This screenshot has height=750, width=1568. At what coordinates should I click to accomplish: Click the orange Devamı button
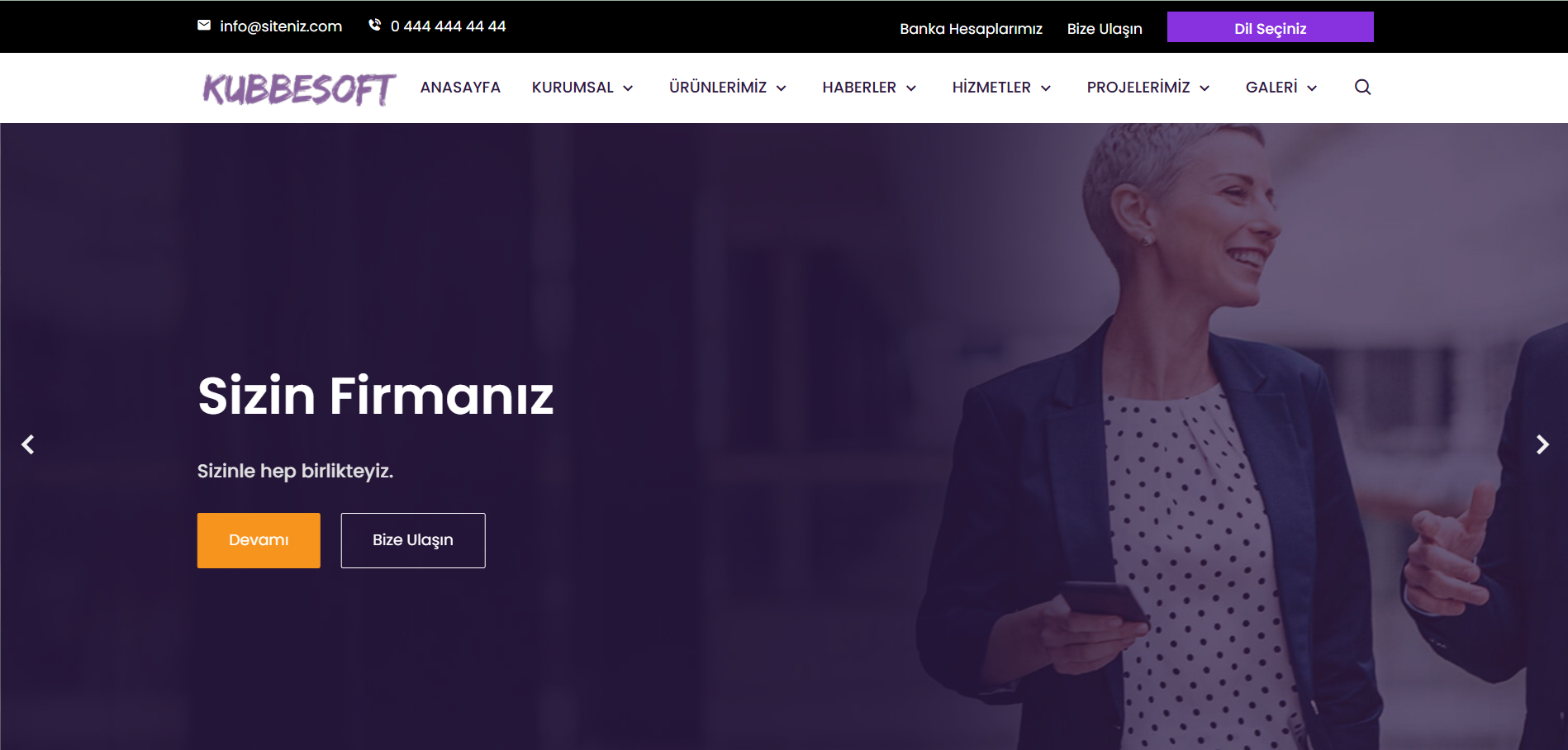pos(259,540)
